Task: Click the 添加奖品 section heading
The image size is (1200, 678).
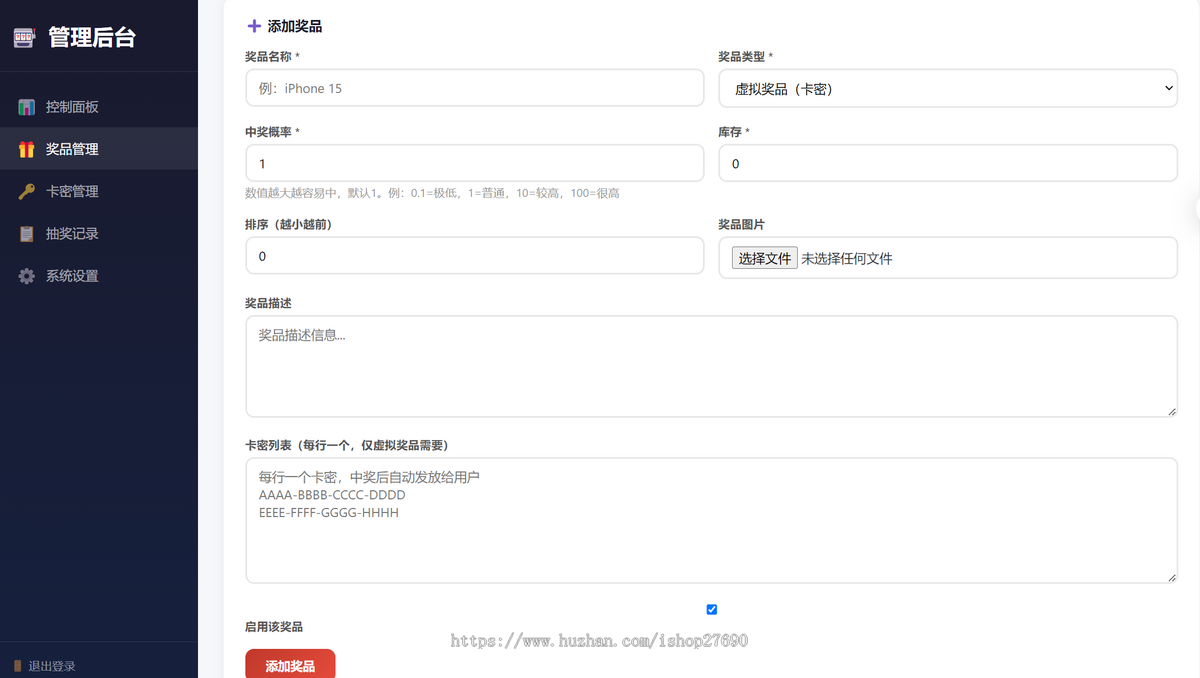Action: point(295,26)
